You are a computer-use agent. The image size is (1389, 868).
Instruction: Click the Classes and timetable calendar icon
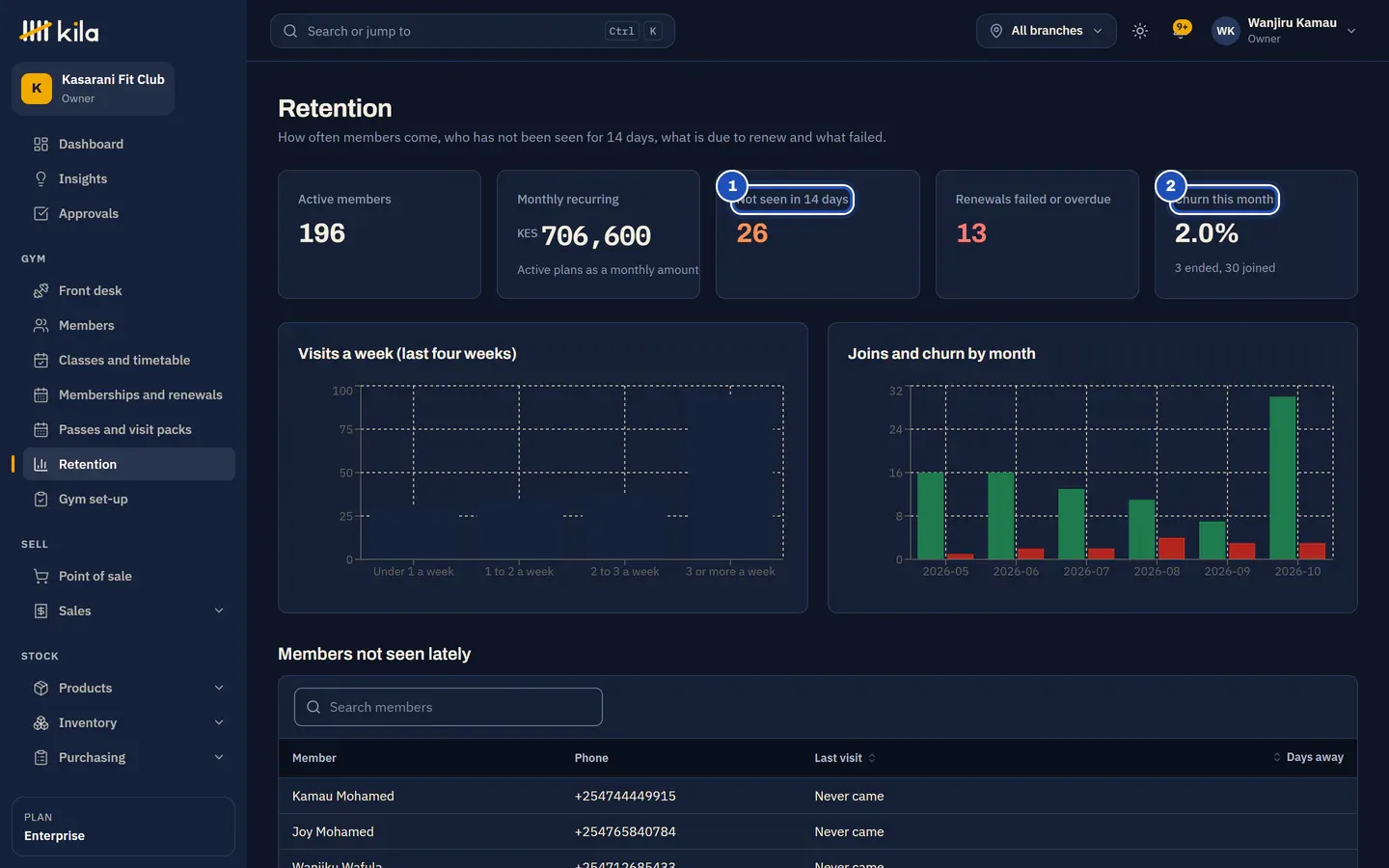click(41, 361)
